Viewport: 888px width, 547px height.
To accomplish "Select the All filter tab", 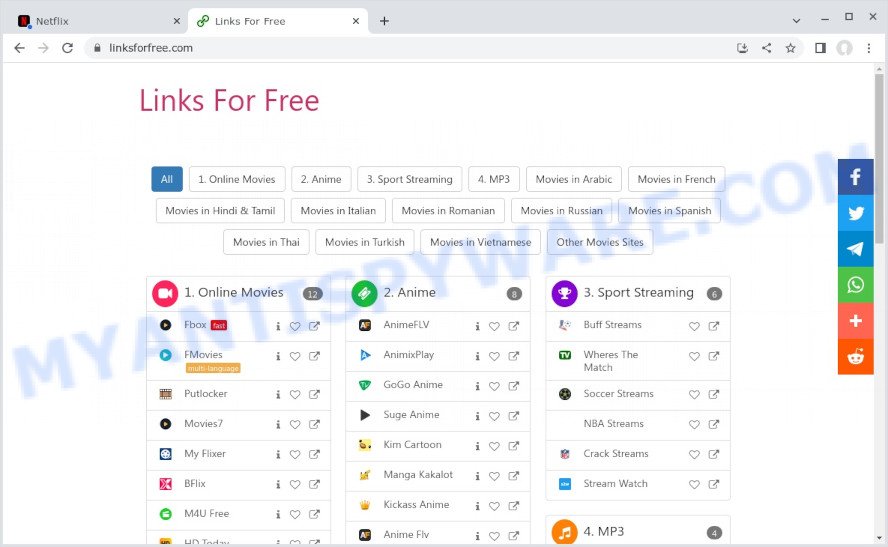I will [x=166, y=179].
